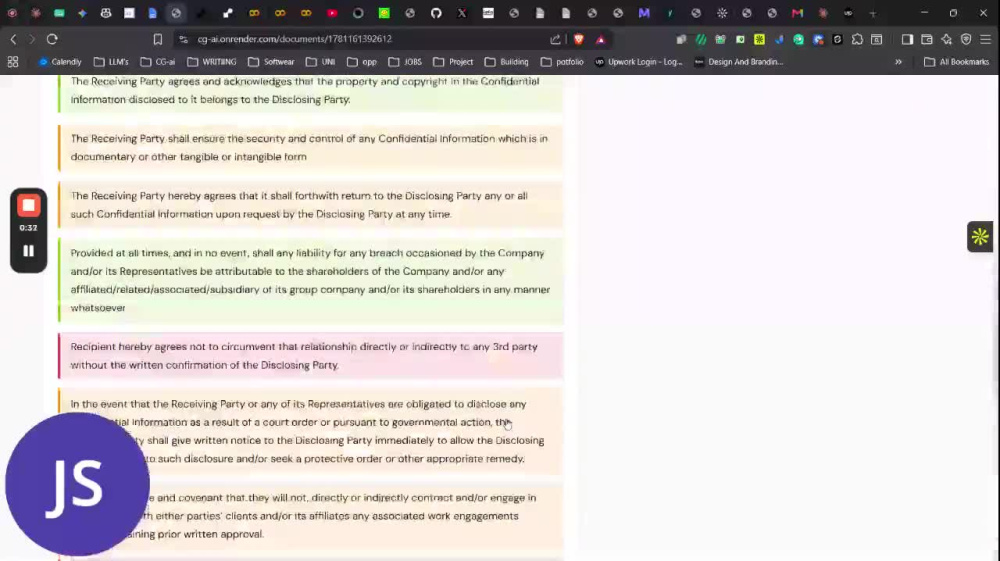Open Brave Rewards triangle icon
1000x561 pixels.
(x=601, y=39)
